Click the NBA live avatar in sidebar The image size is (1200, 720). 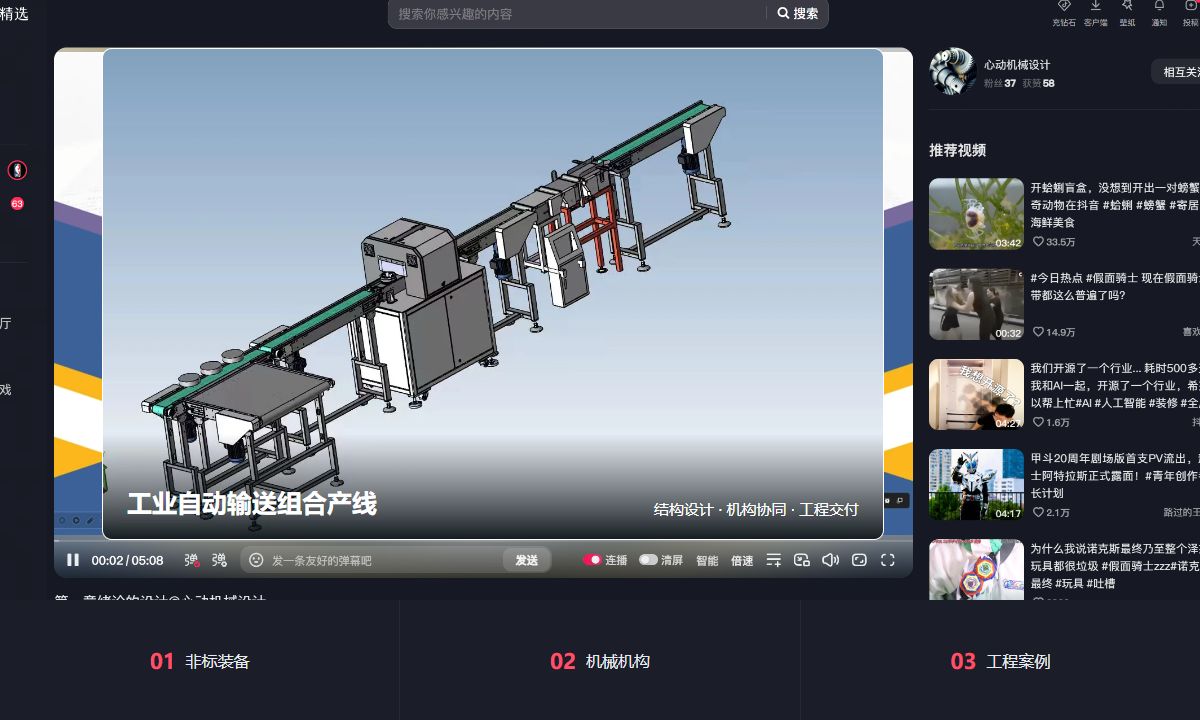[x=17, y=170]
